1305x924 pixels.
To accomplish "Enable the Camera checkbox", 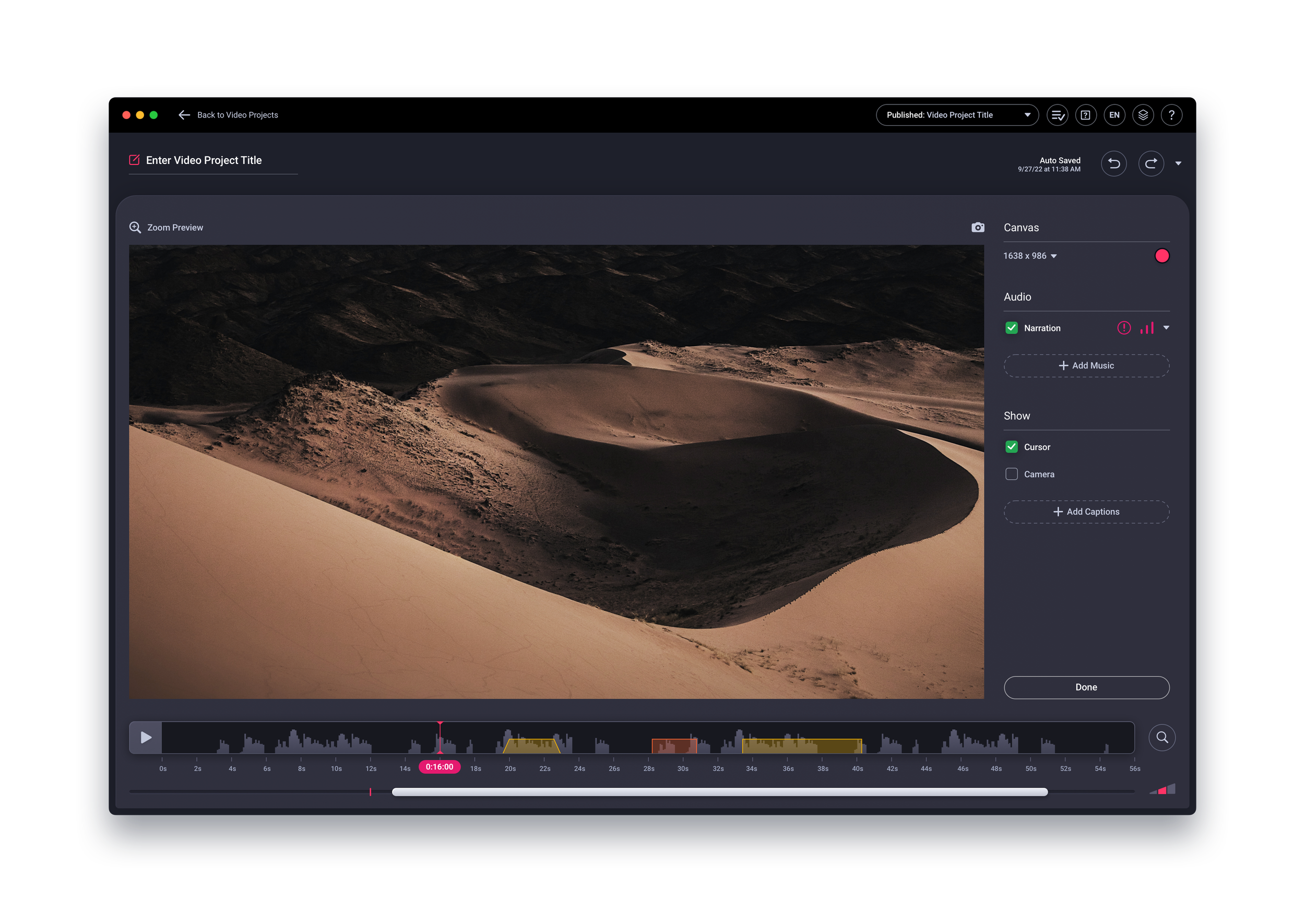I will (x=1012, y=473).
